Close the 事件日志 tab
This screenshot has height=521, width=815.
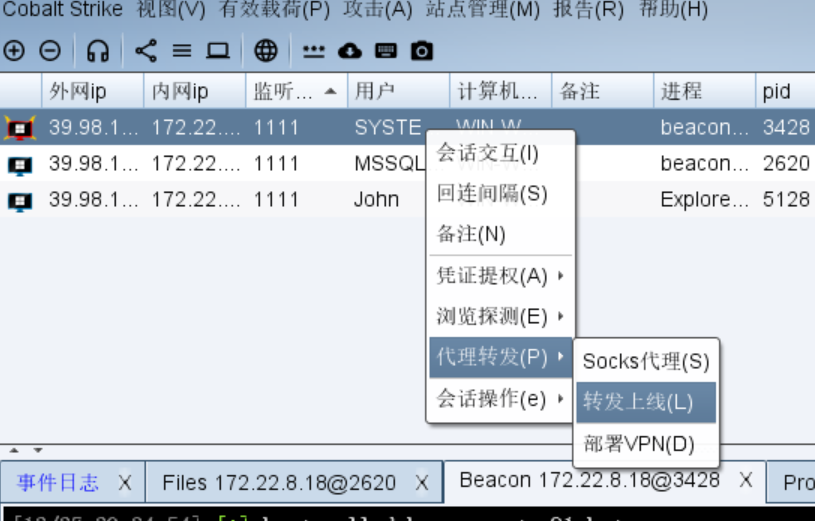click(125, 483)
